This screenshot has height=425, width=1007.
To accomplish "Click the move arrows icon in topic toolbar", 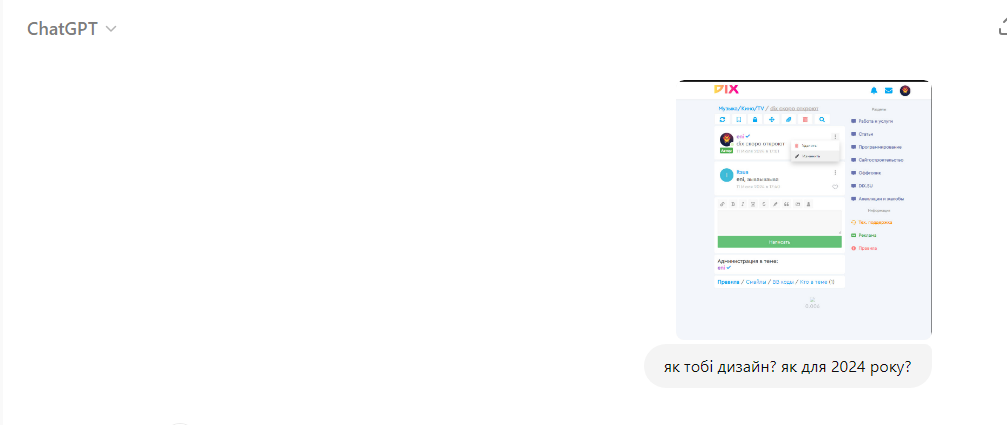I will [772, 119].
